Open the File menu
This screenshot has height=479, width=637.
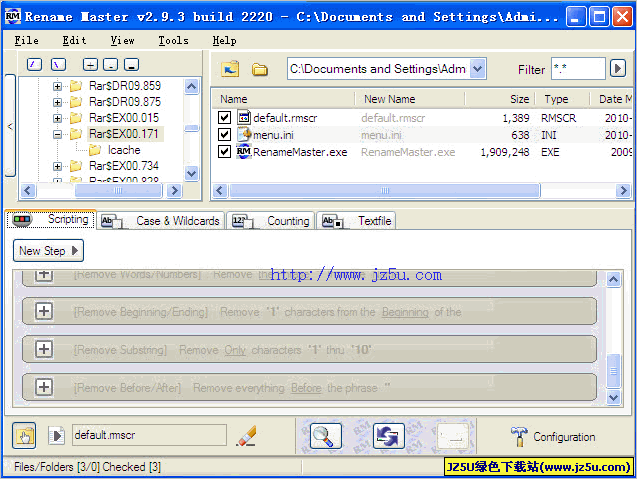26,40
